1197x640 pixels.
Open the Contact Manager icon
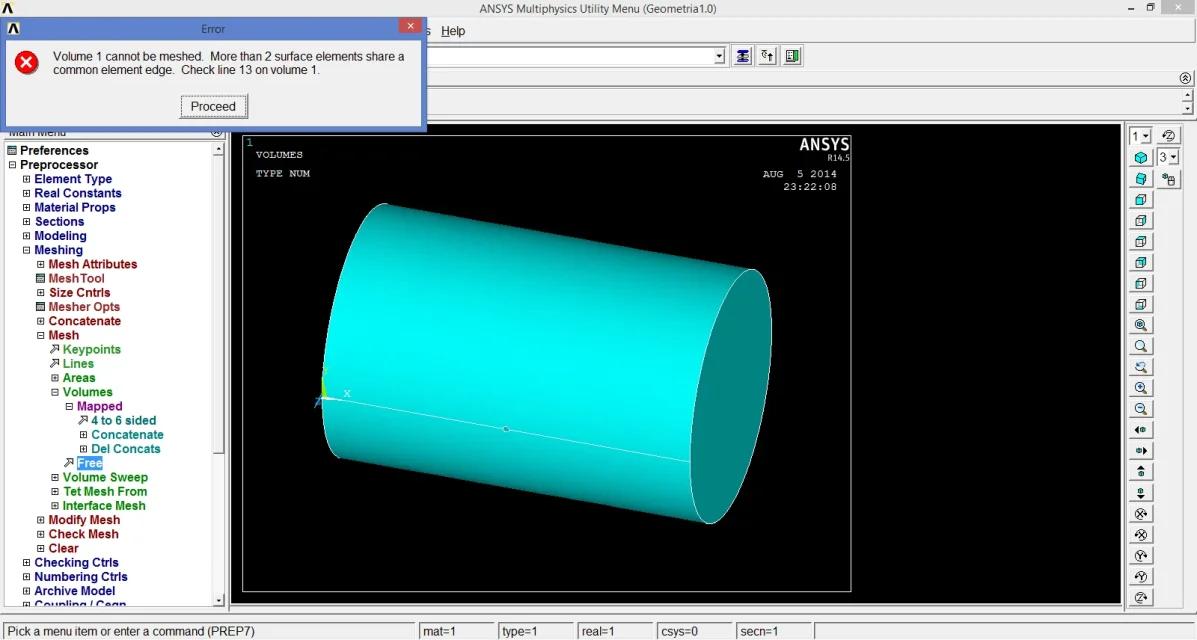(792, 57)
